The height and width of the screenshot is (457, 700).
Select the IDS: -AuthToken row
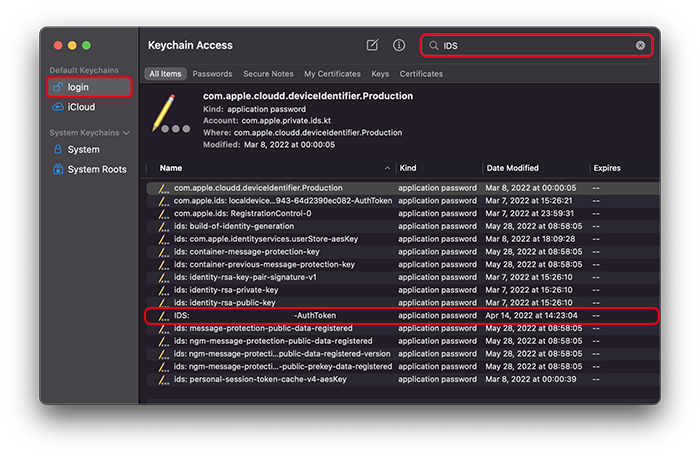(x=403, y=316)
